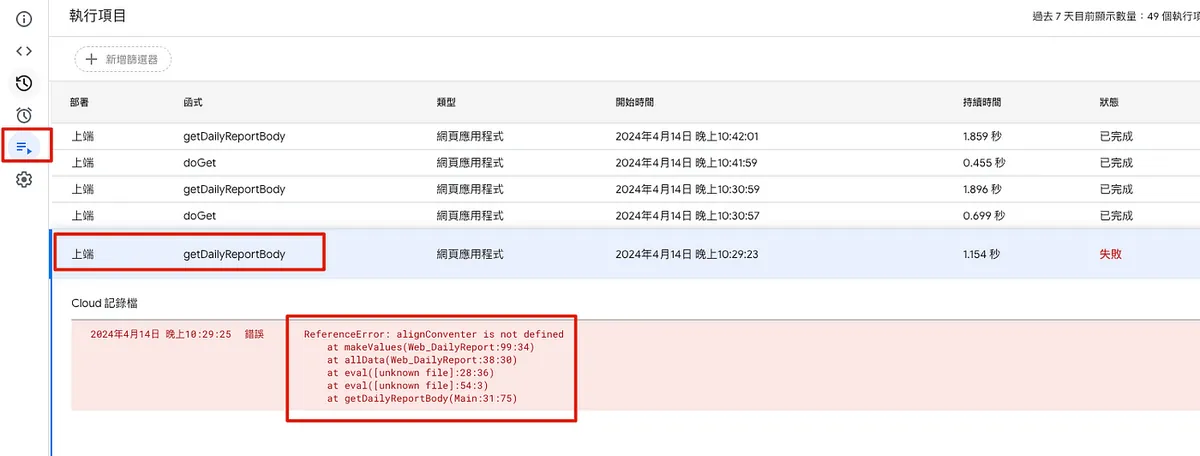Click the 狀態 column header
The height and width of the screenshot is (456, 1200).
pos(1108,102)
